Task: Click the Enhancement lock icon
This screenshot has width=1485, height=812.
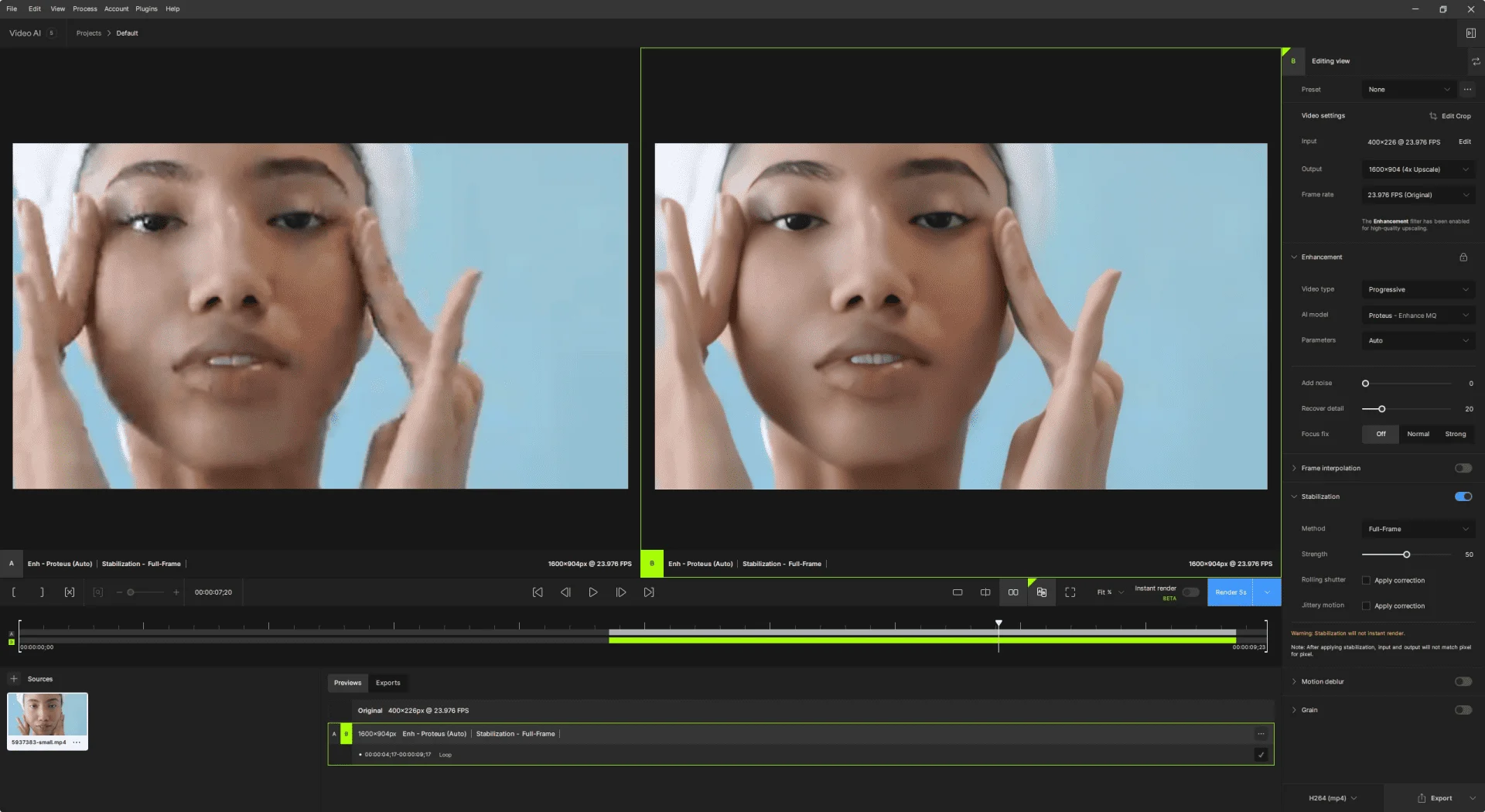Action: [x=1463, y=257]
